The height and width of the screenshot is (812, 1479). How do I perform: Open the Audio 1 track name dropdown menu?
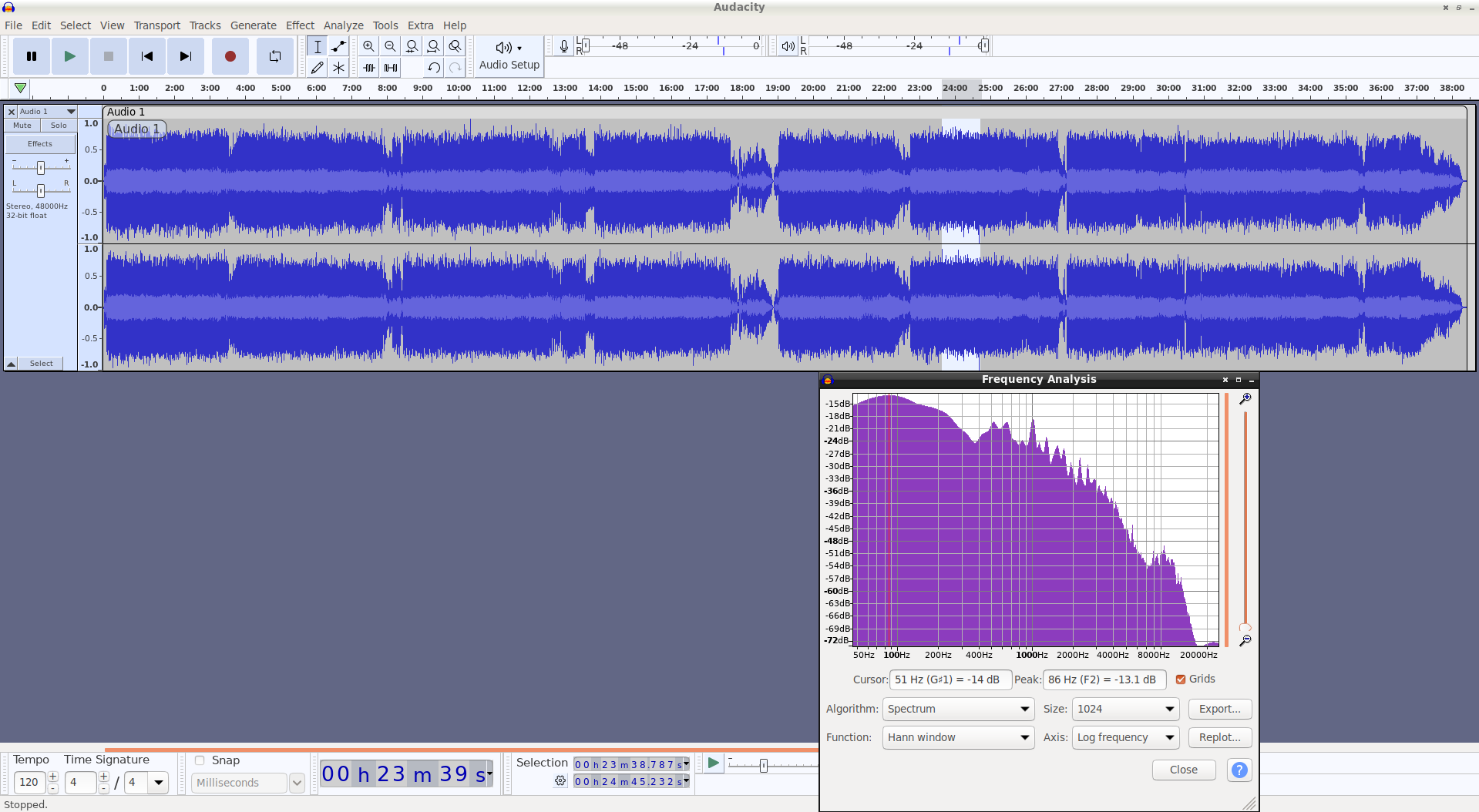coord(47,112)
